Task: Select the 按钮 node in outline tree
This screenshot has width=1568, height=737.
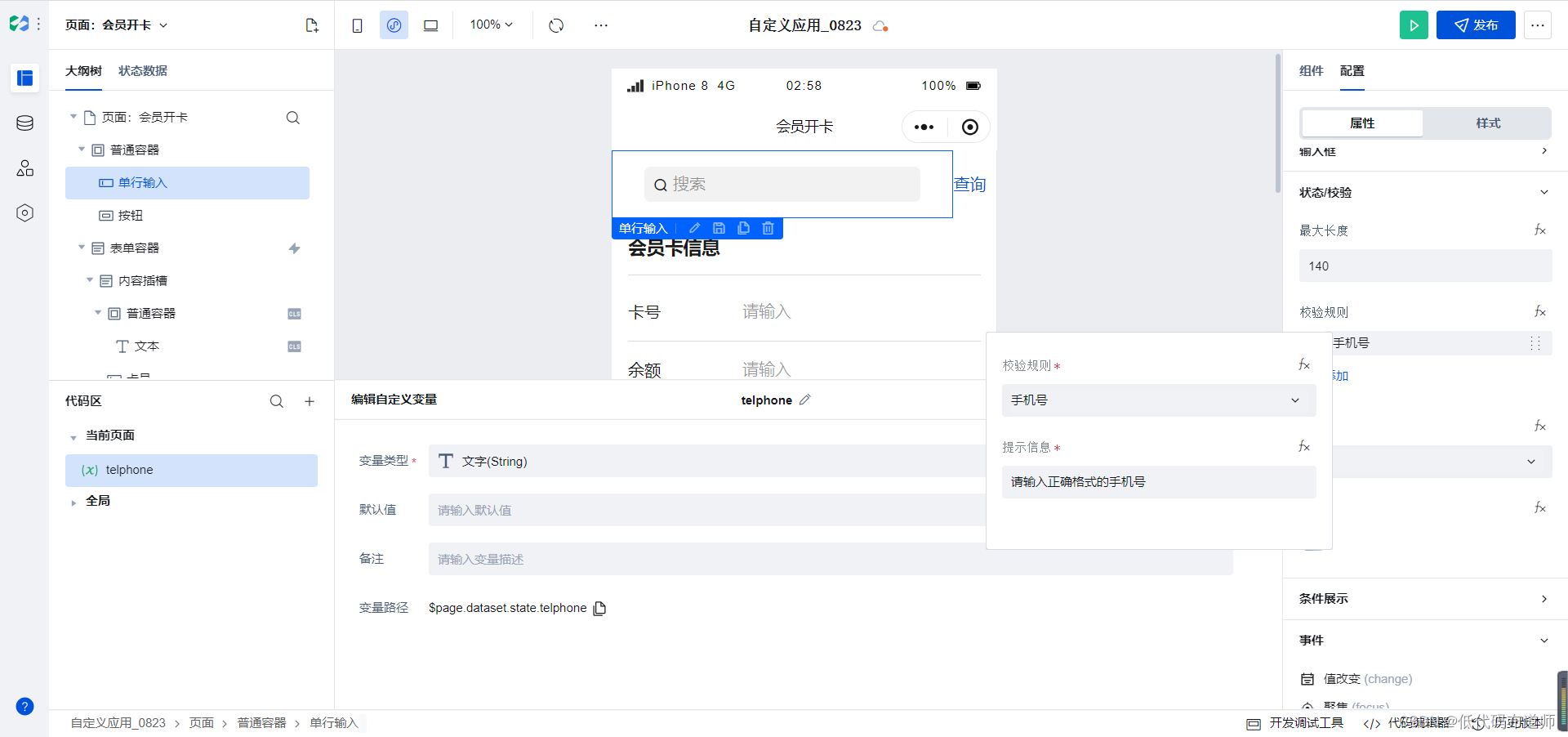Action: pos(187,216)
